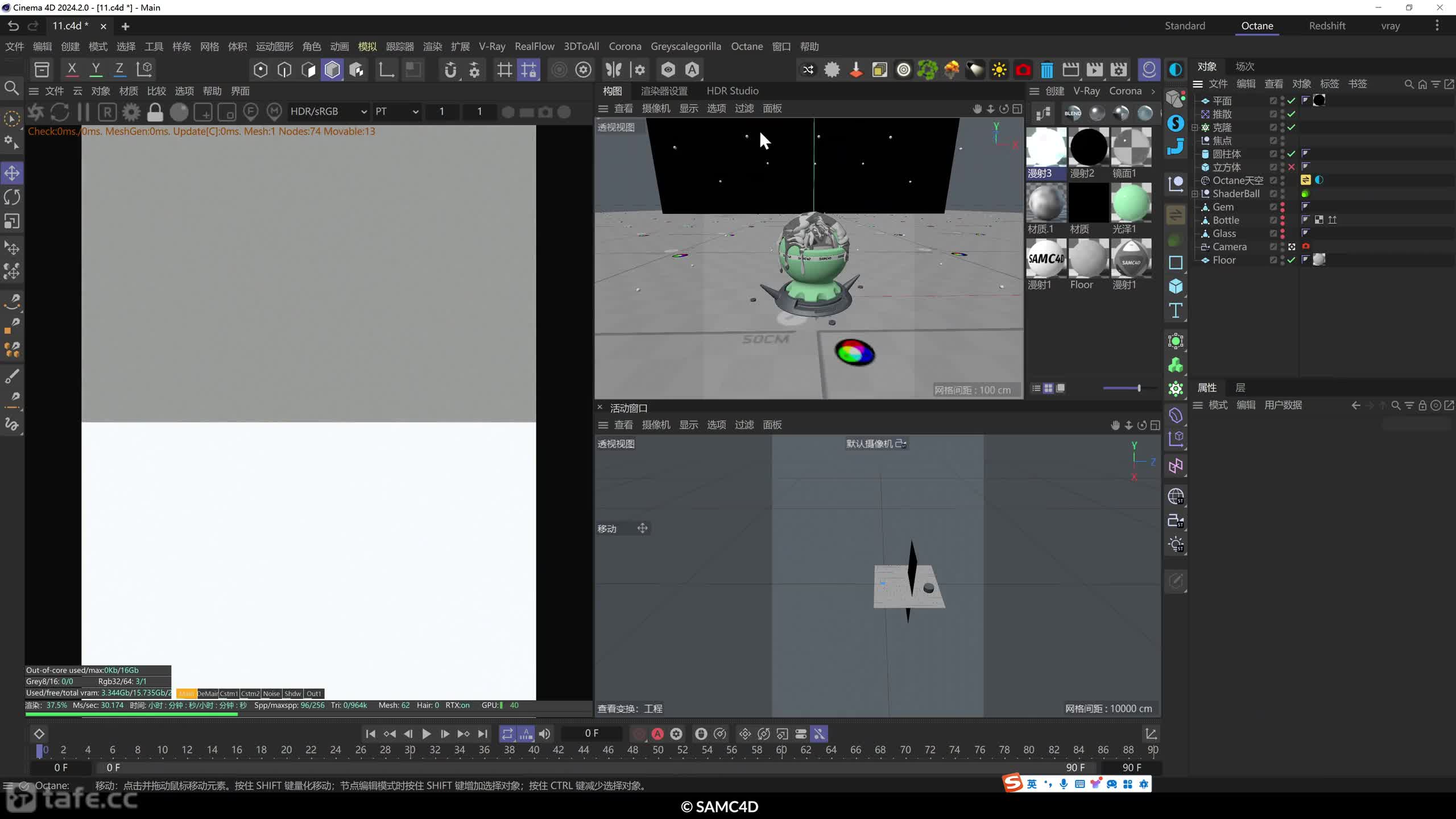This screenshot has width=1456, height=819.
Task: Toggle sound icon in timeline controls
Action: point(544,734)
